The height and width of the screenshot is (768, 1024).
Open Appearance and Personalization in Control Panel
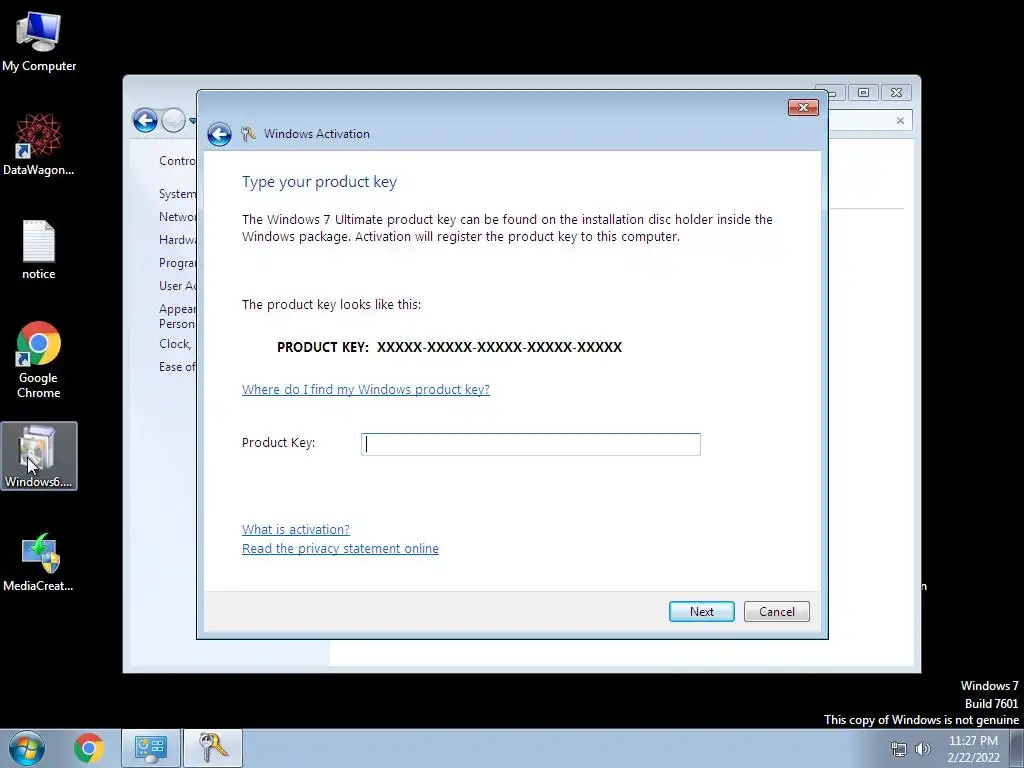[177, 316]
